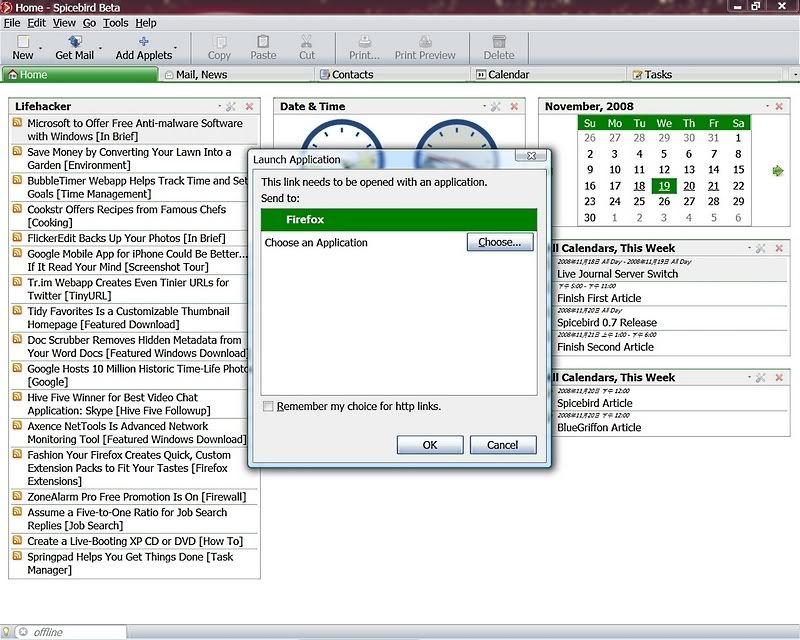
Task: Confirm the dialog with OK
Action: 430,445
